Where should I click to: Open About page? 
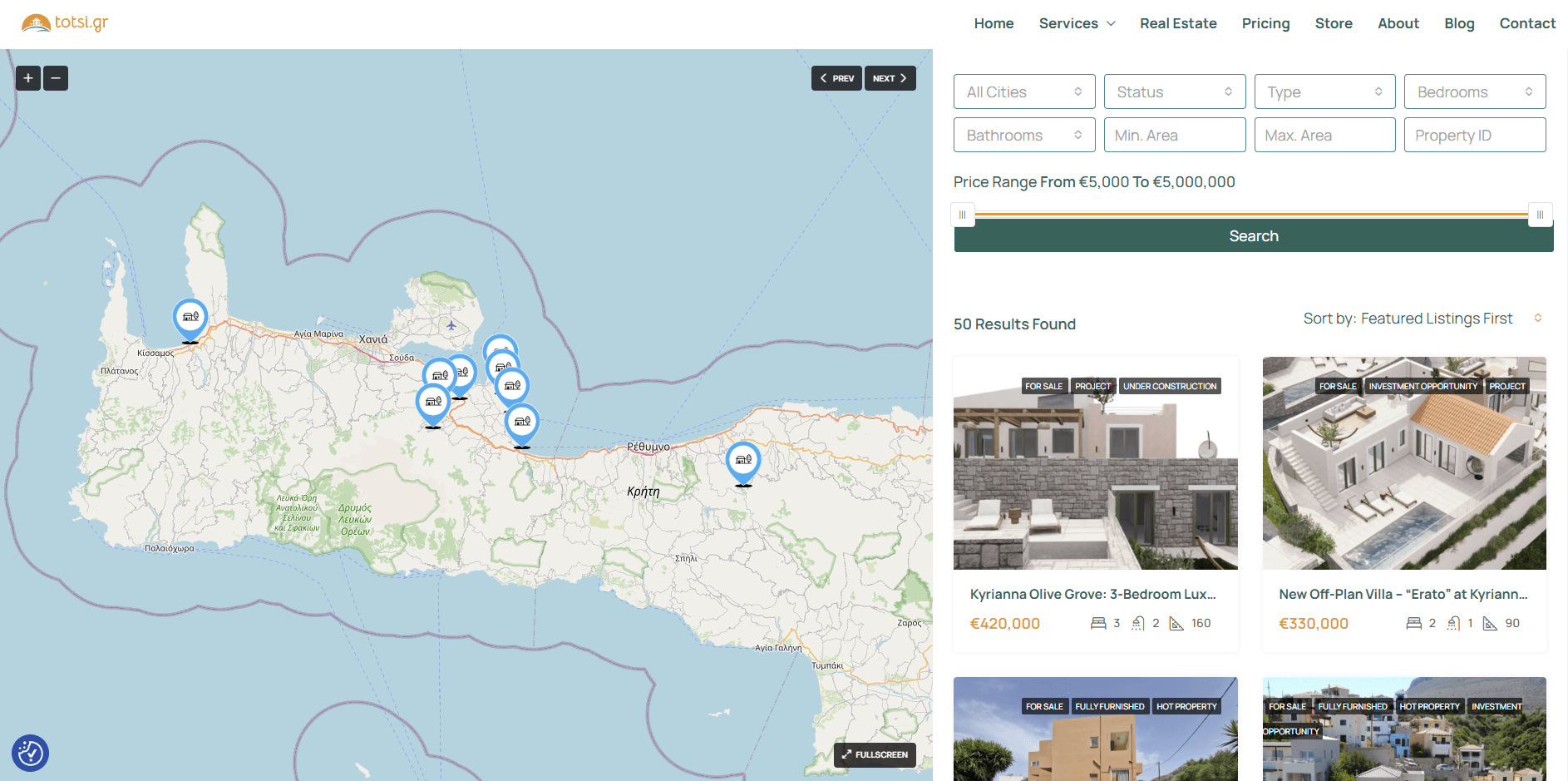coord(1398,23)
